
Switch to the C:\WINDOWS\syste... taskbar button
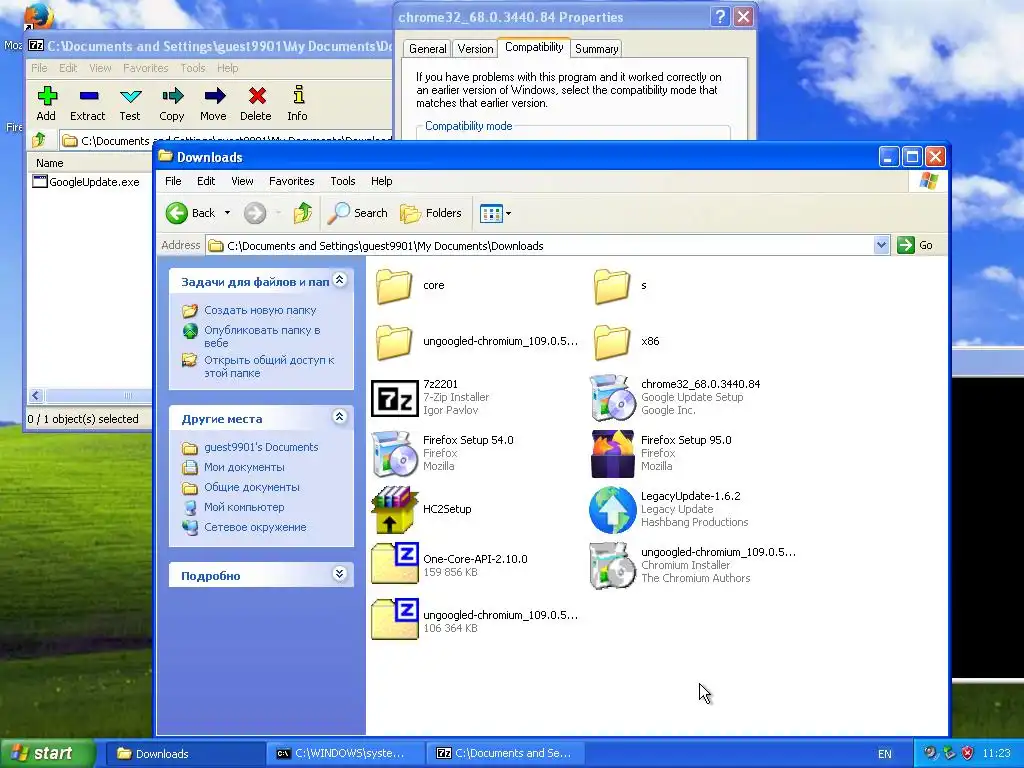[x=345, y=754]
